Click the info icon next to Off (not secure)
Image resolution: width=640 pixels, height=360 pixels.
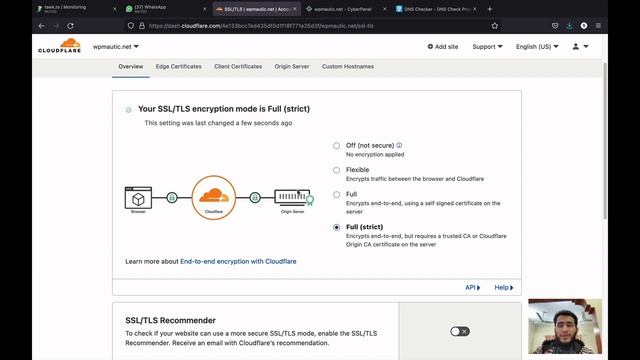pos(399,145)
